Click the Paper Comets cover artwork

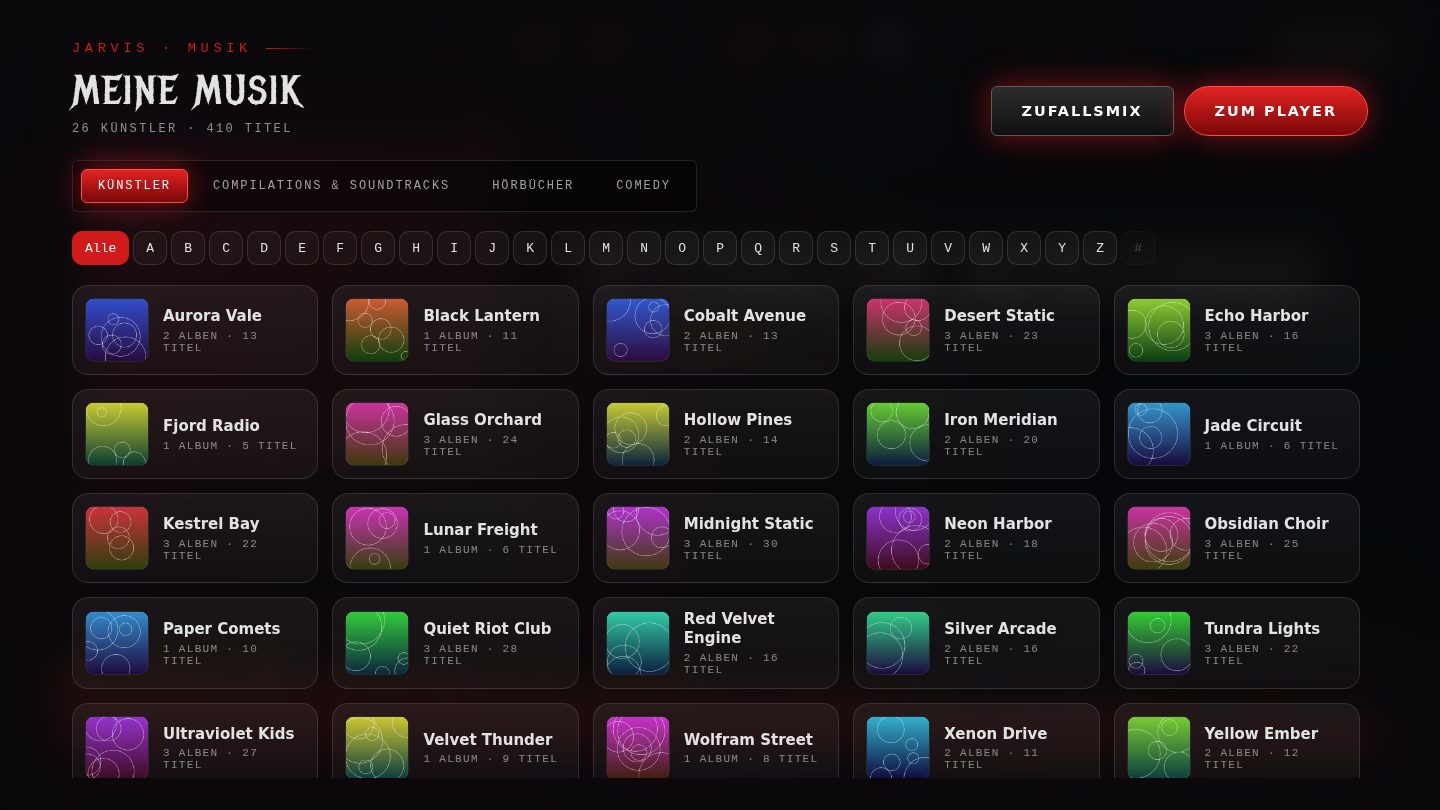coord(117,643)
